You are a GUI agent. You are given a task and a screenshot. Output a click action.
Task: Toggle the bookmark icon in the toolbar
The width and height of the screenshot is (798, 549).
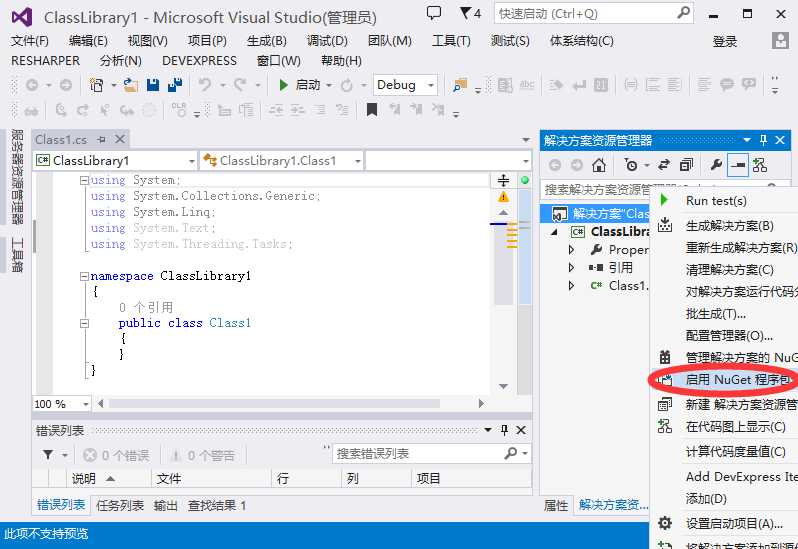pos(372,109)
